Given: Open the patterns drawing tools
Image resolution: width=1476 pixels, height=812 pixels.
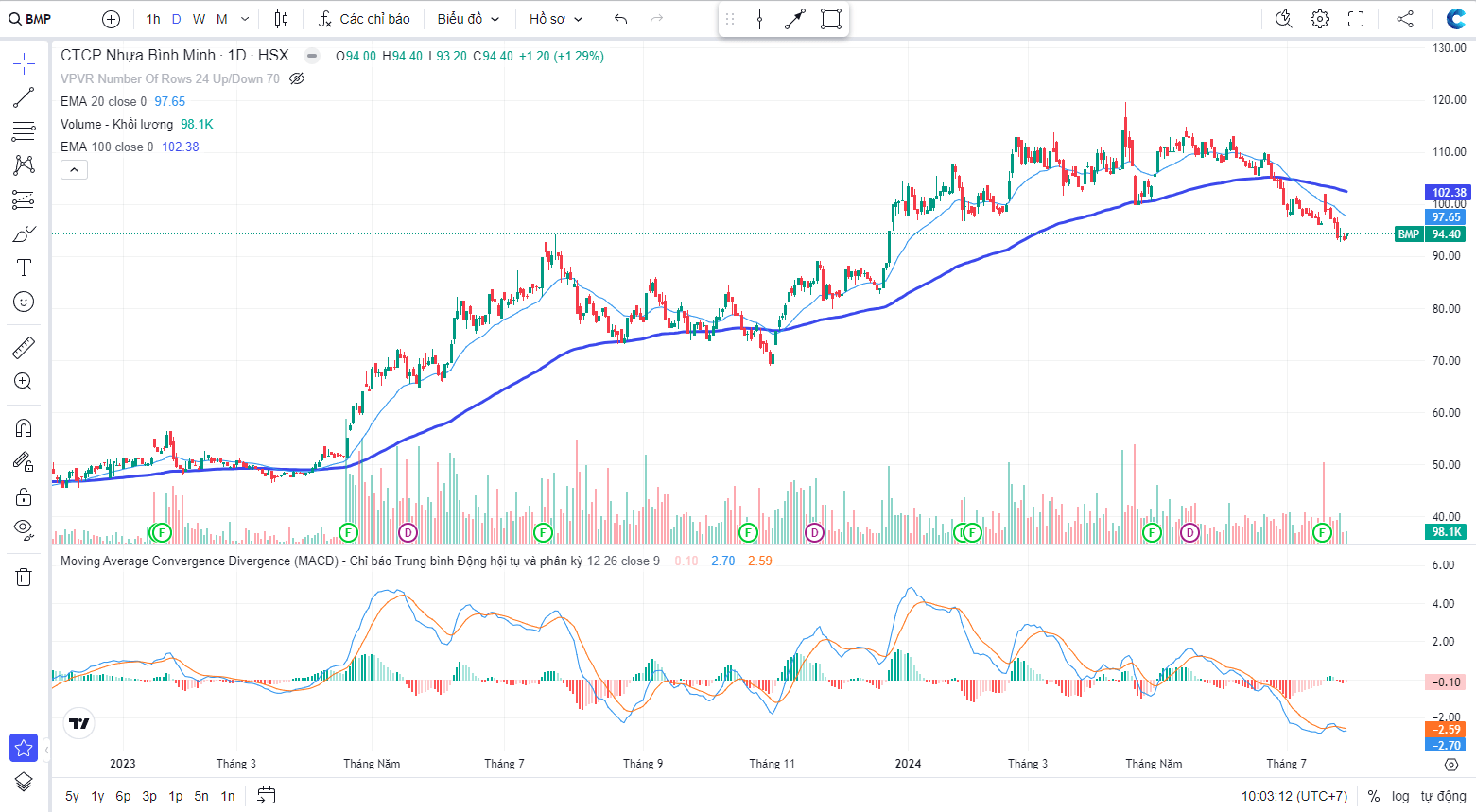Looking at the screenshot, I should (24, 165).
